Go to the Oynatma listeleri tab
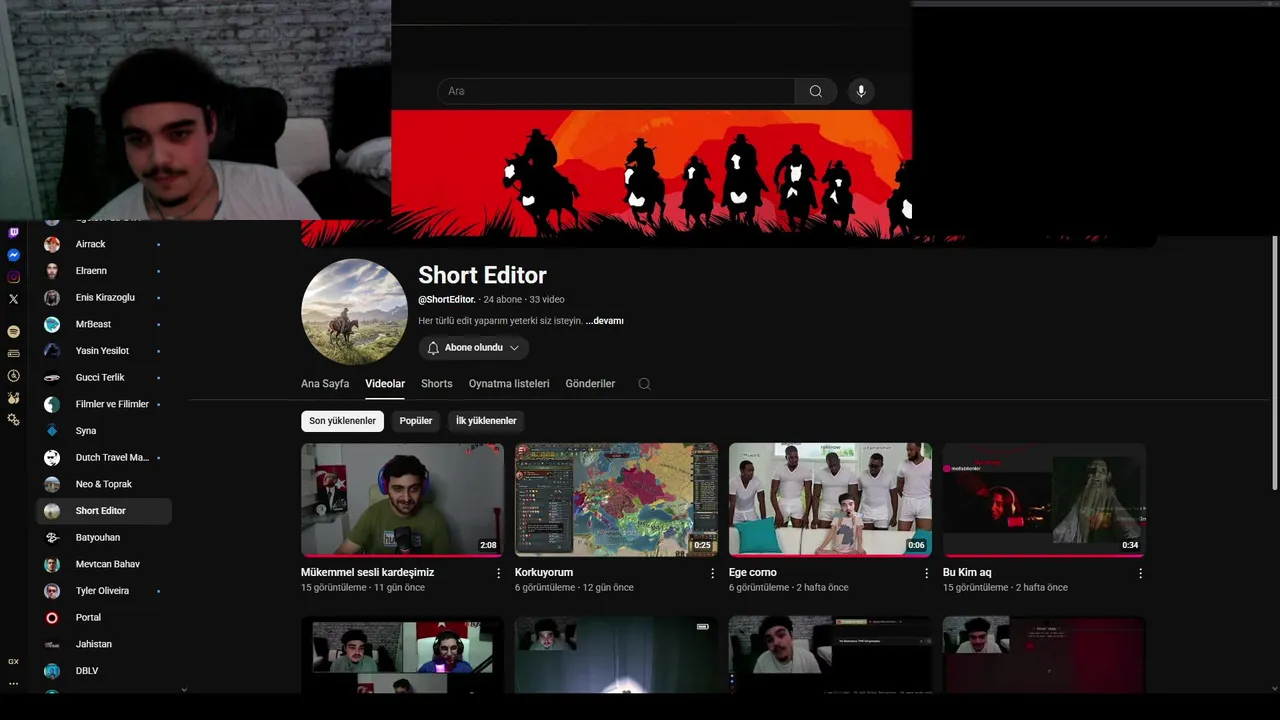 click(x=509, y=384)
